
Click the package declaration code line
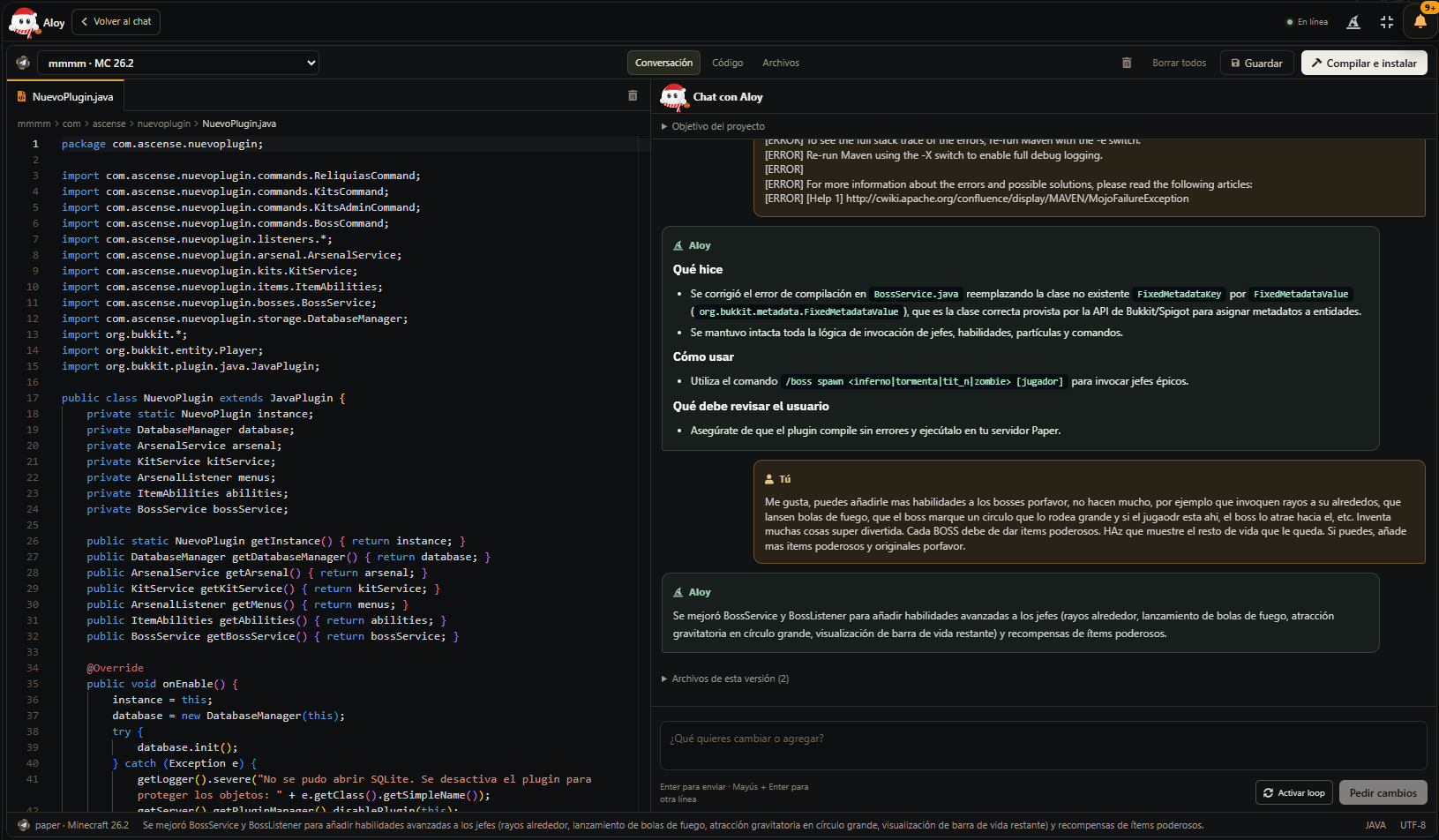(x=162, y=144)
